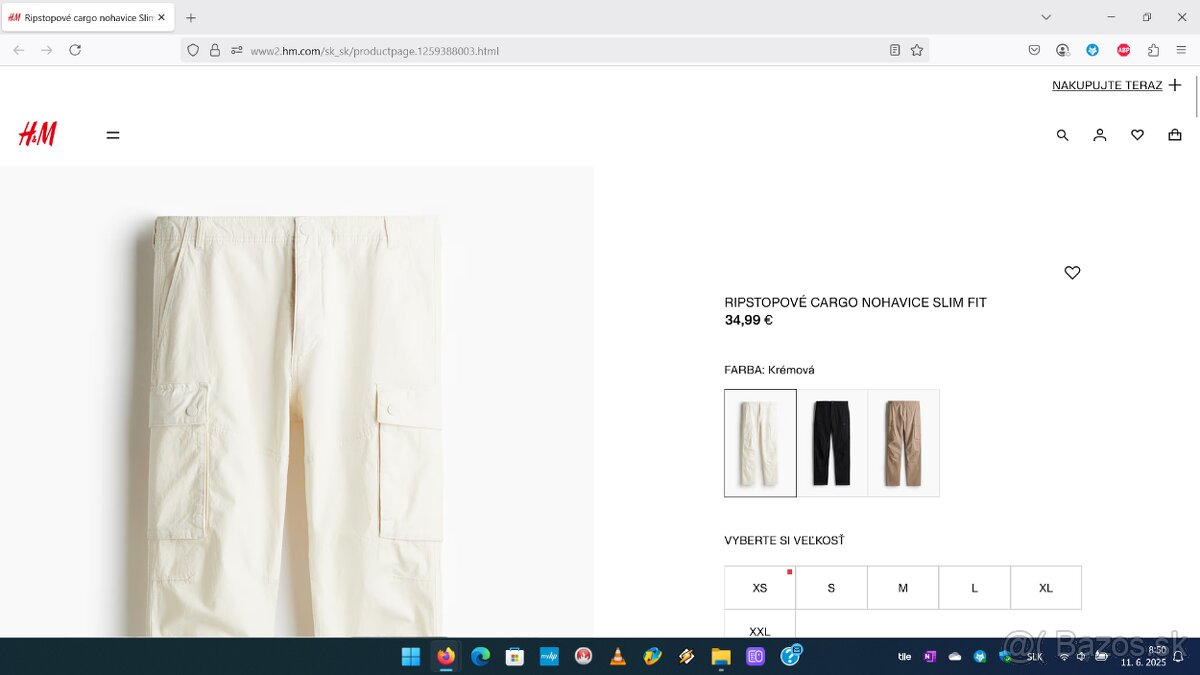1200x675 pixels.
Task: Open the account profile icon
Action: (x=1100, y=134)
